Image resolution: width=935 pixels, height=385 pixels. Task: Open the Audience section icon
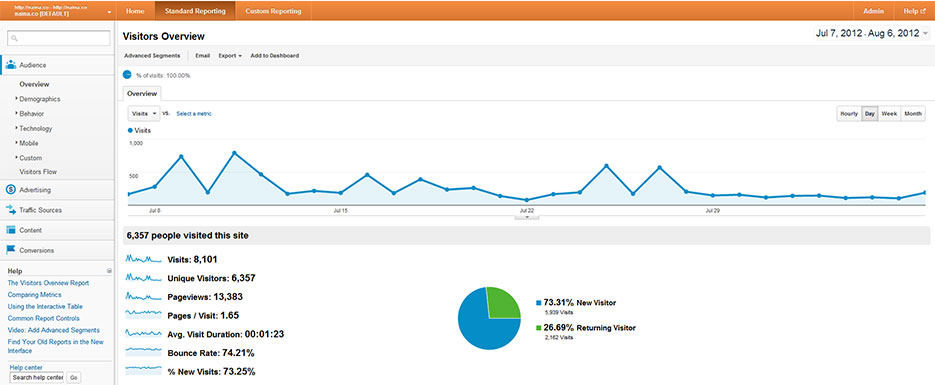click(11, 65)
